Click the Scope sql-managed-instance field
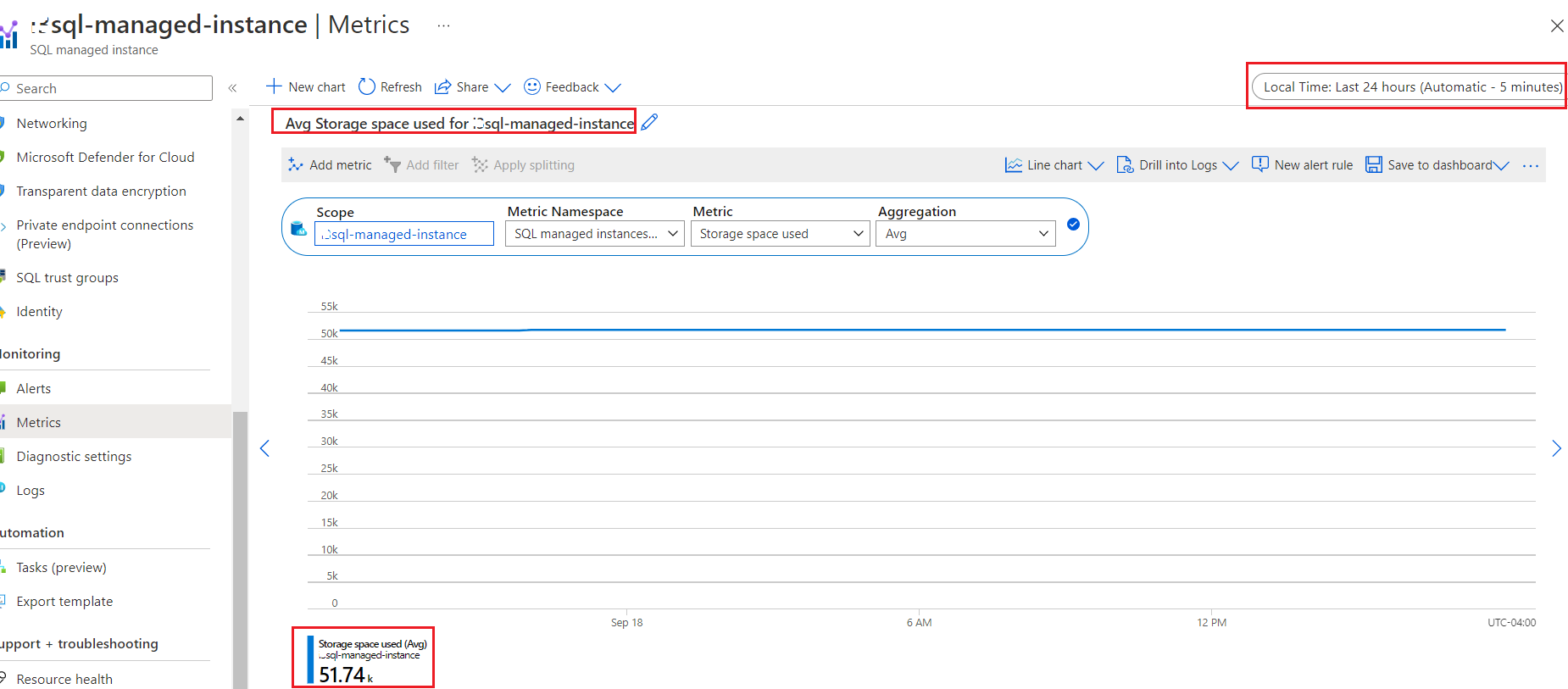This screenshot has width=1568, height=689. point(404,234)
